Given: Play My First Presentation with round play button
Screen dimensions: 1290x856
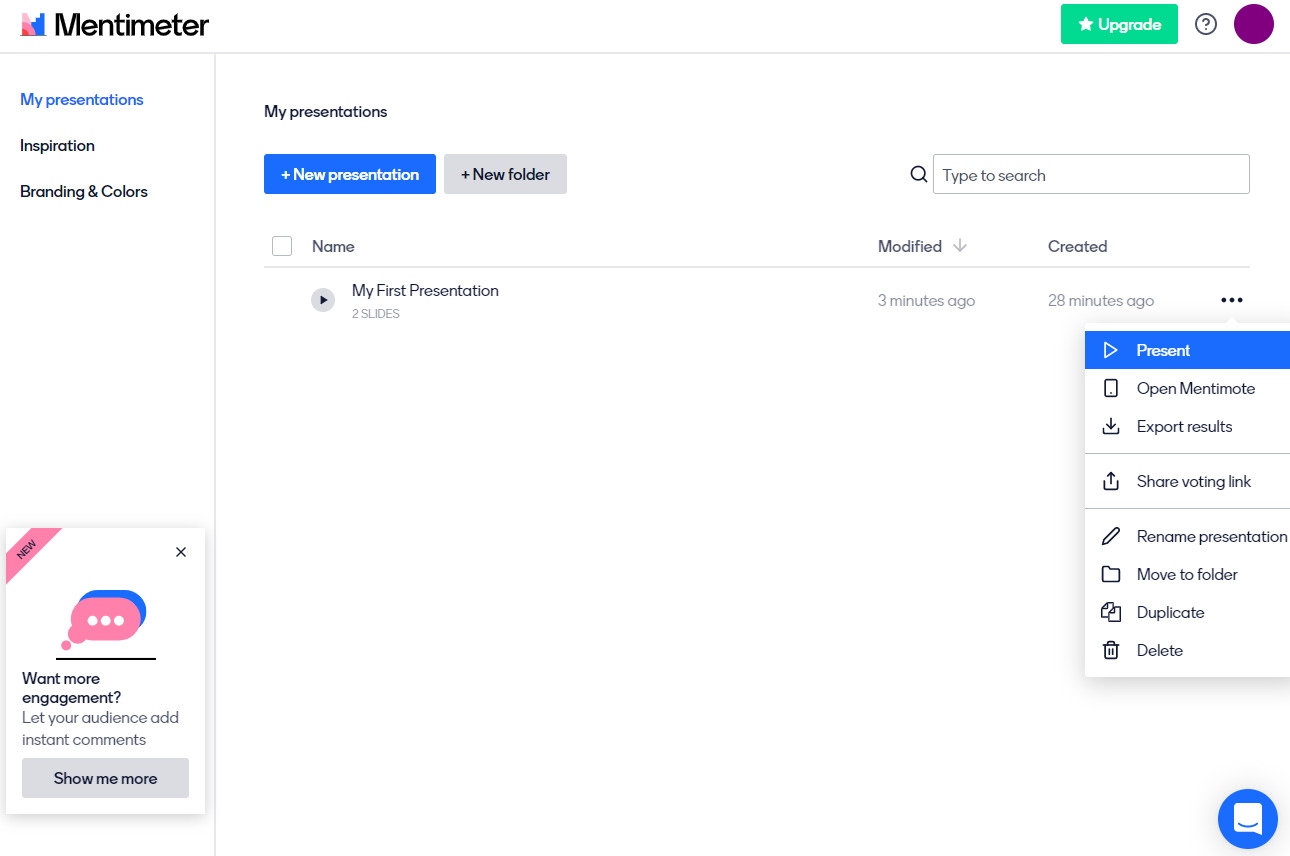Looking at the screenshot, I should tap(323, 300).
